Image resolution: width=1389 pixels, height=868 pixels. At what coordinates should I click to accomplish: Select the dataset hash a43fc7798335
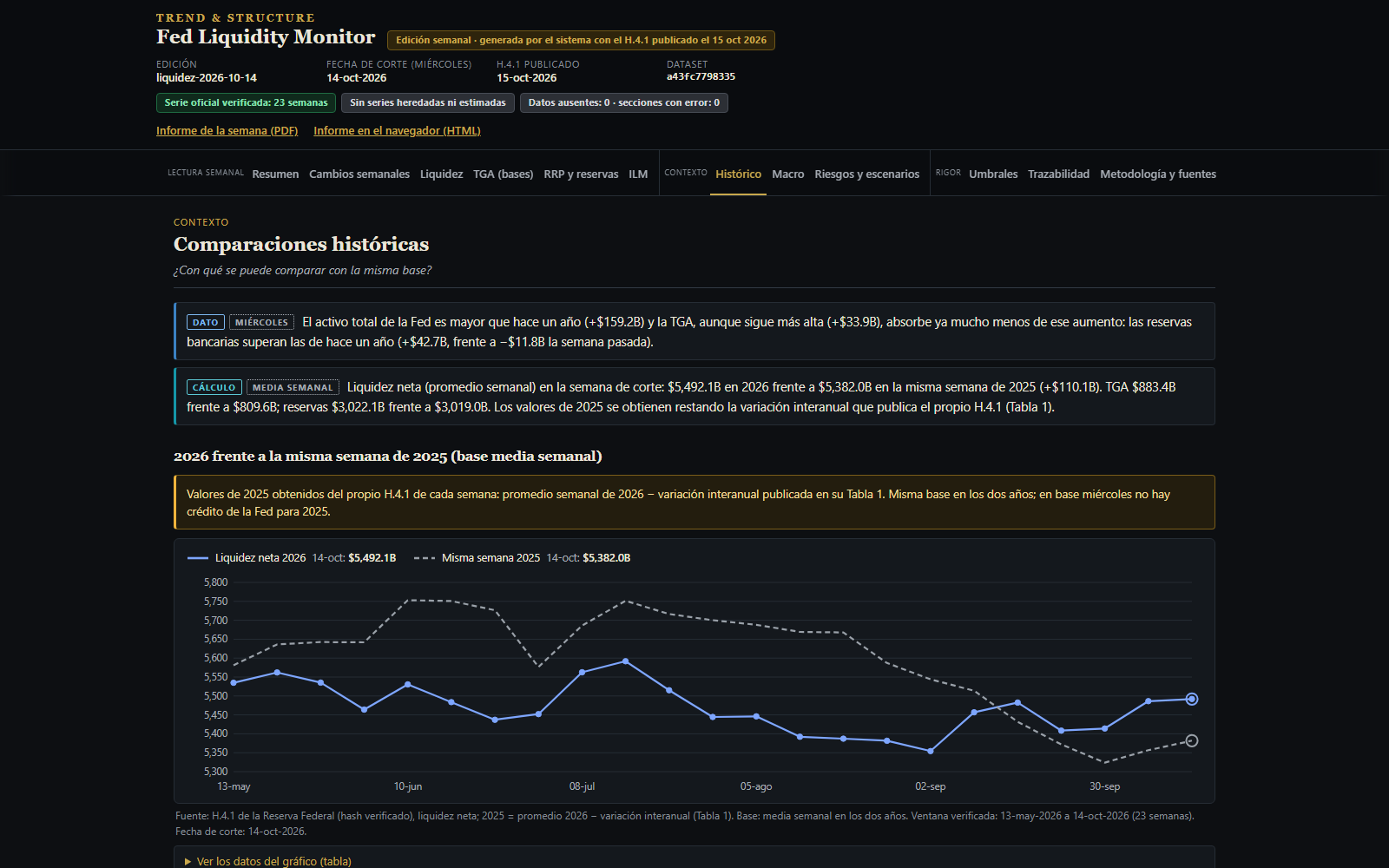701,76
